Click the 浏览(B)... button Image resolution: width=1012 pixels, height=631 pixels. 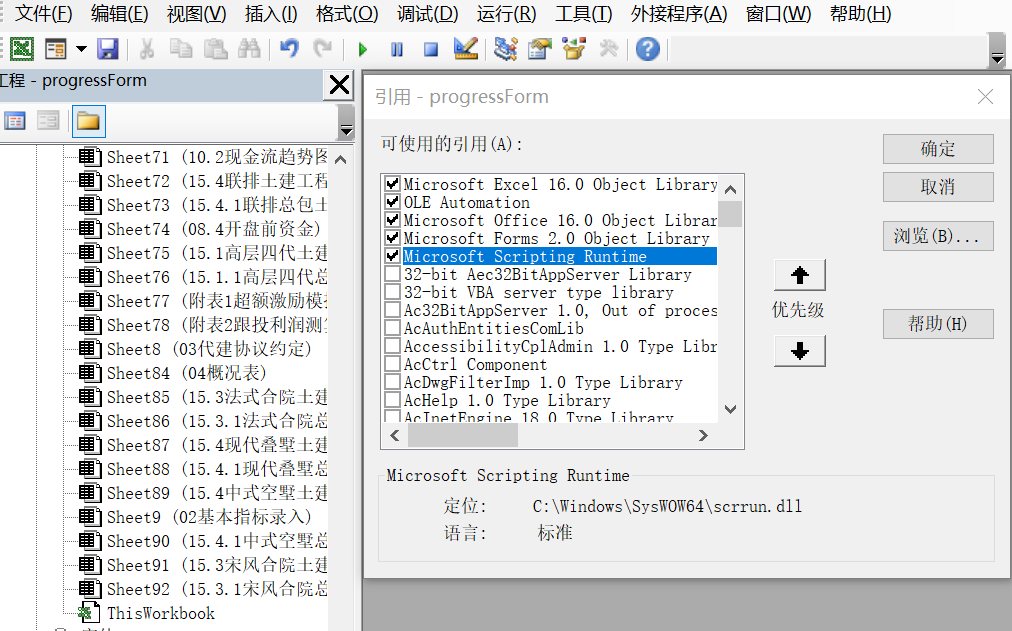click(938, 236)
